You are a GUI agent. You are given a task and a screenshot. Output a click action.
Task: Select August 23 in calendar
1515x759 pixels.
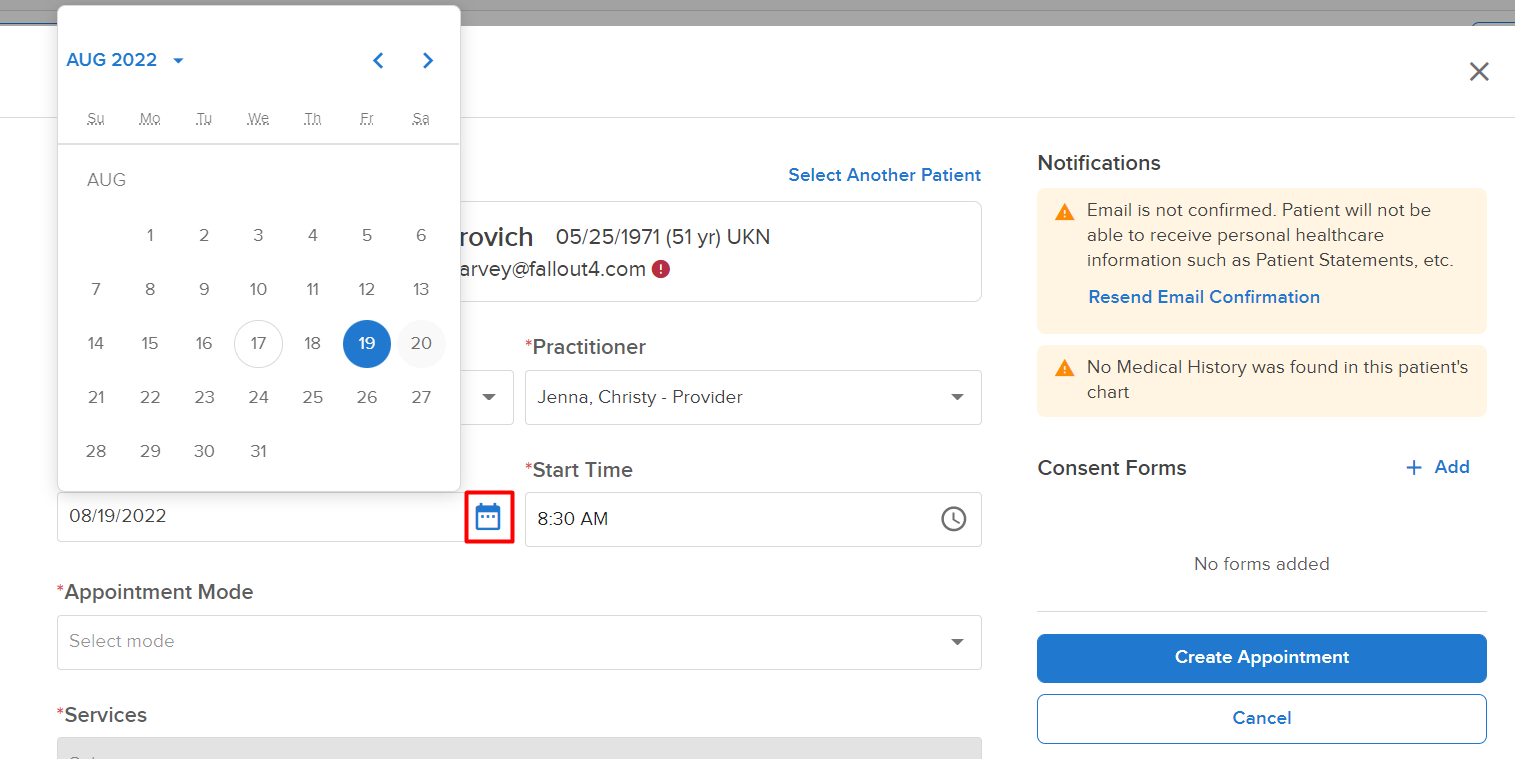coord(204,398)
